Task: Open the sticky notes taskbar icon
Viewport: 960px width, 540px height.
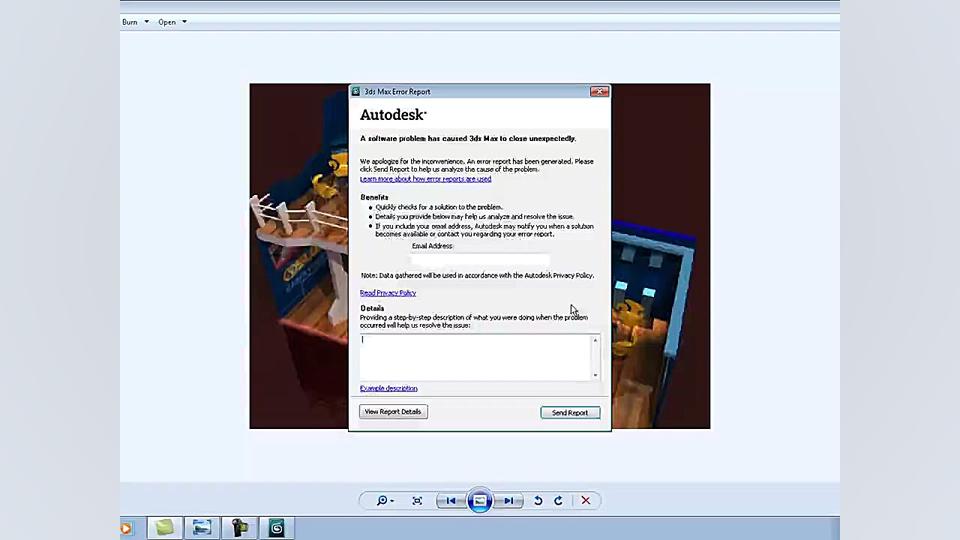Action: tap(164, 528)
